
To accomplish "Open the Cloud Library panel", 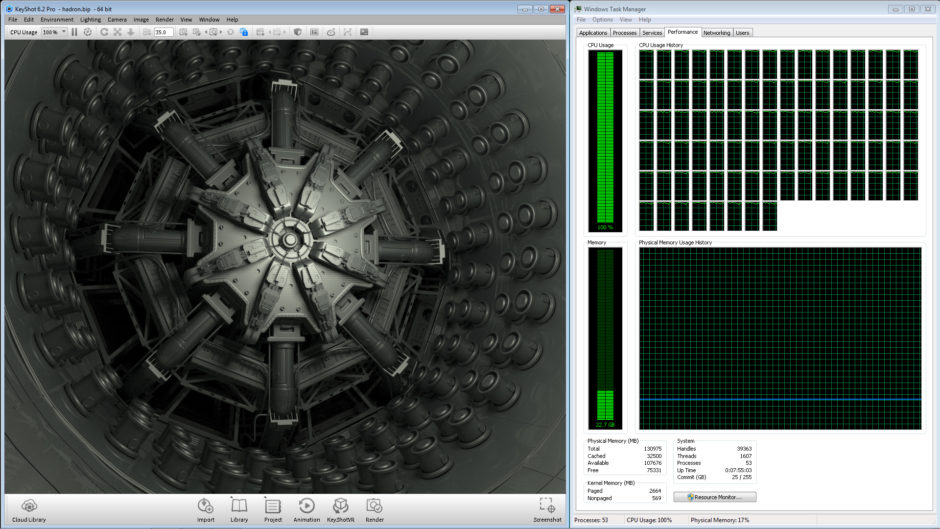I will pyautogui.click(x=29, y=509).
